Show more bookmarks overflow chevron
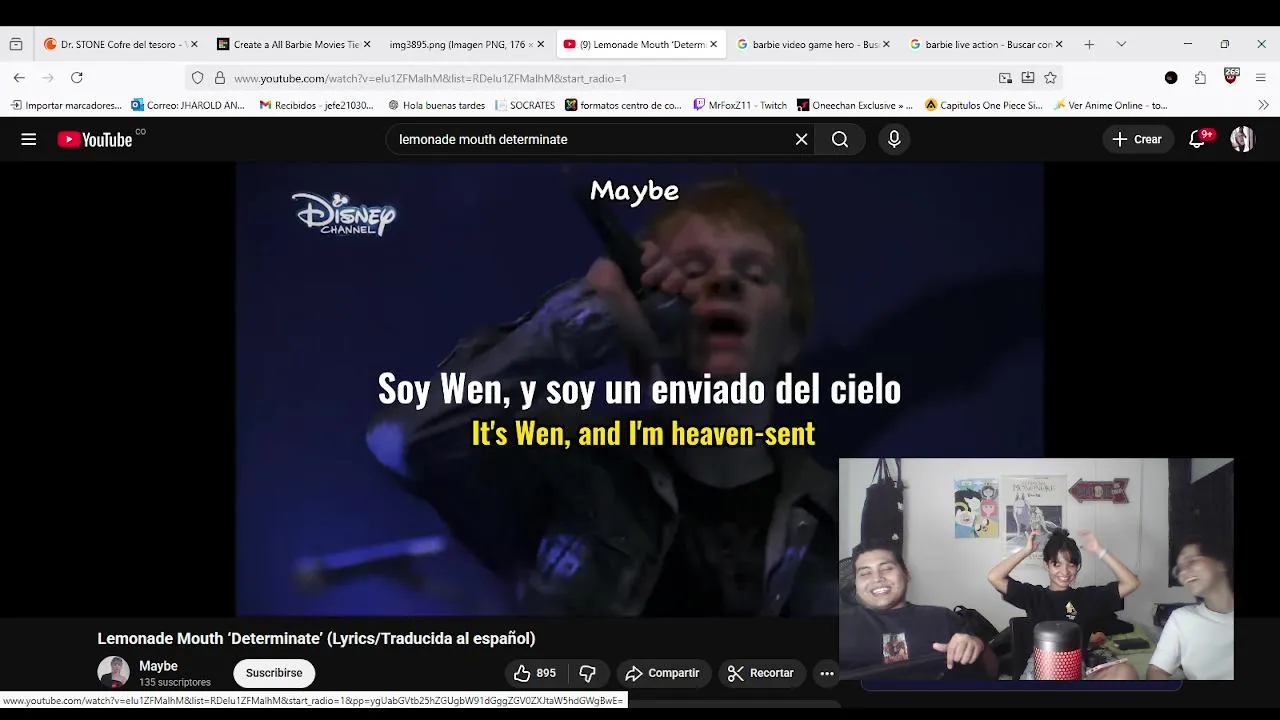The height and width of the screenshot is (720, 1280). point(1263,105)
